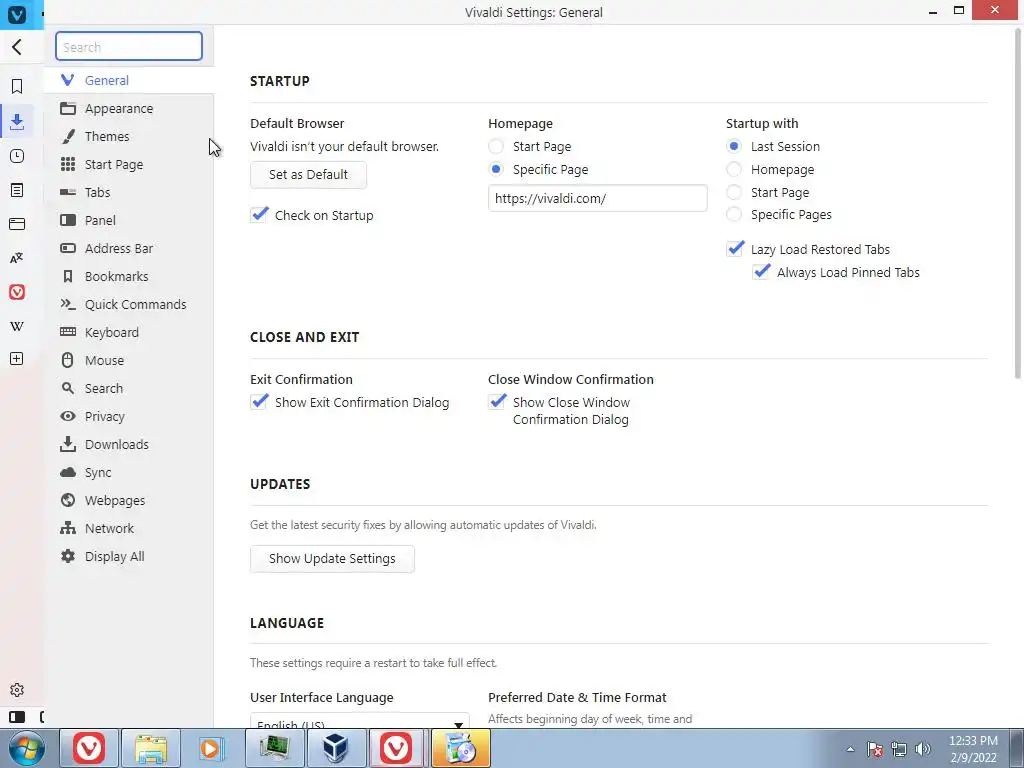Open the Wikipedia web panel icon

coord(17,326)
